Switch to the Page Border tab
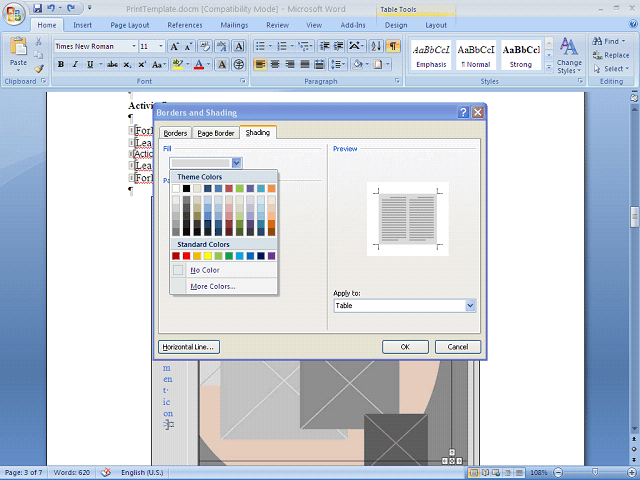640x480 pixels. [215, 133]
